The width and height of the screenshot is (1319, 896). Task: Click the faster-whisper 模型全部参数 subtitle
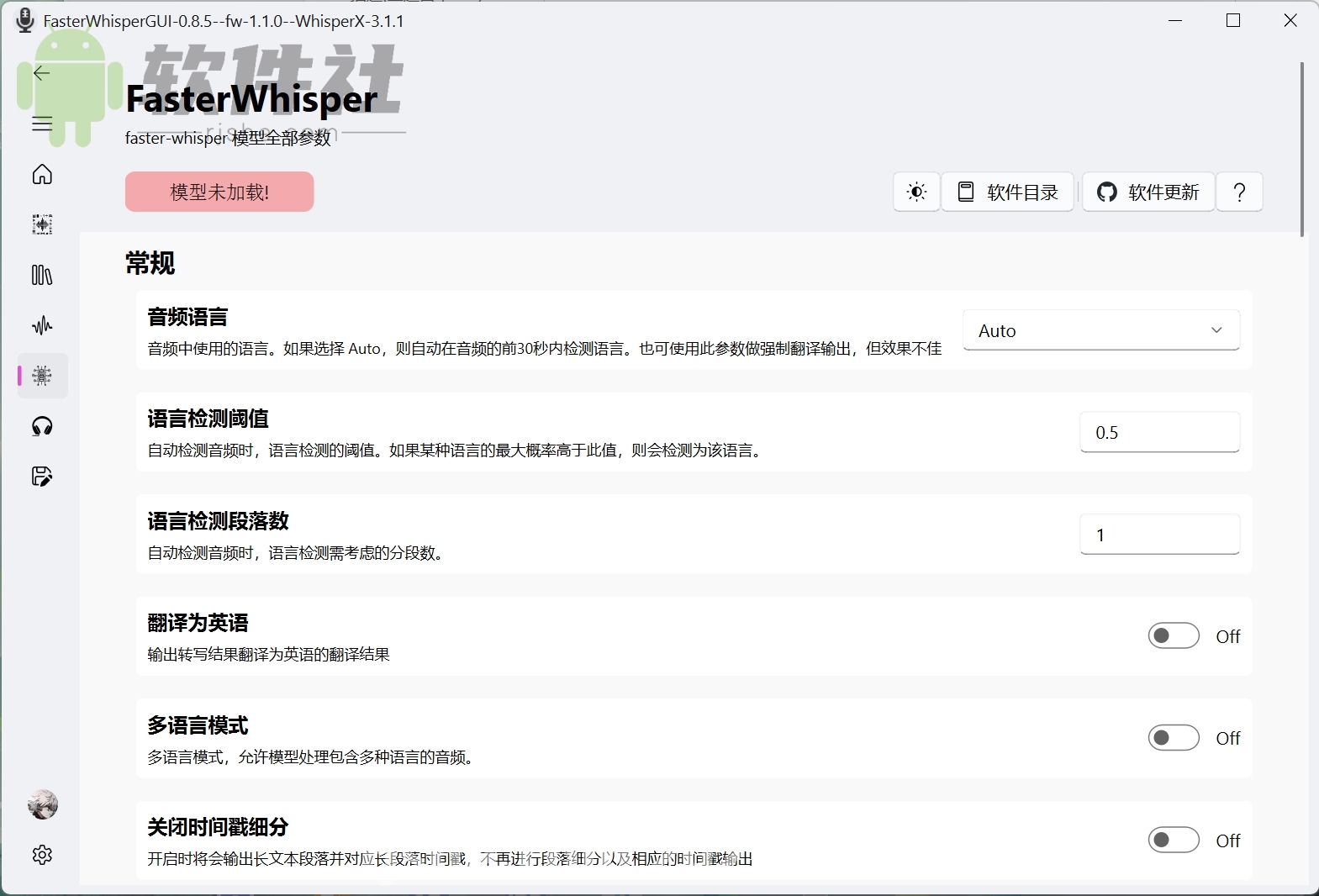(228, 138)
